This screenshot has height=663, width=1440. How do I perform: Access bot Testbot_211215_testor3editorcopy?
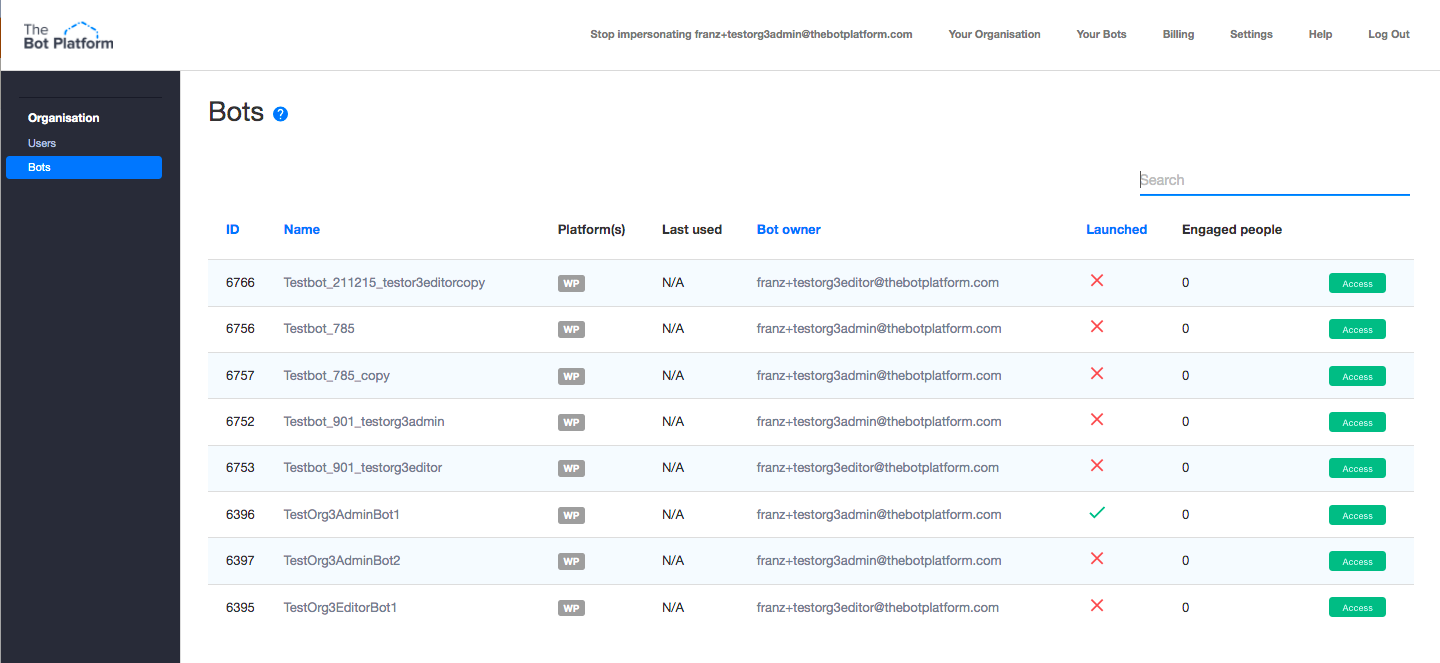point(1357,283)
